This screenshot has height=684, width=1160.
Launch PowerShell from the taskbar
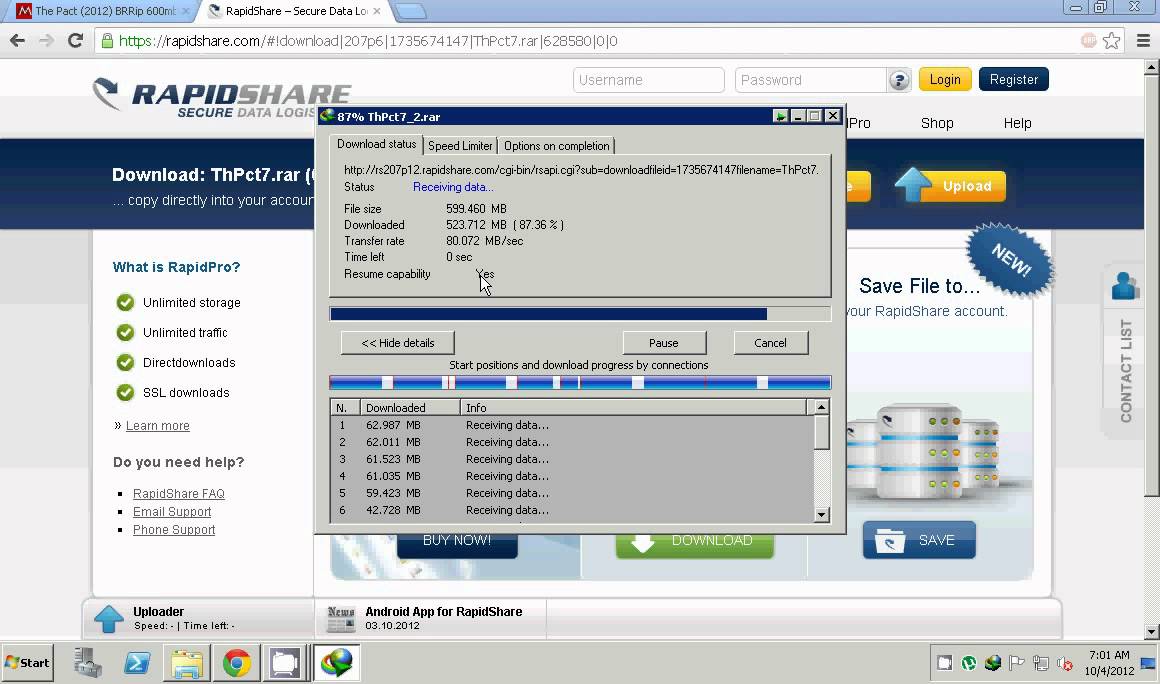tap(137, 663)
